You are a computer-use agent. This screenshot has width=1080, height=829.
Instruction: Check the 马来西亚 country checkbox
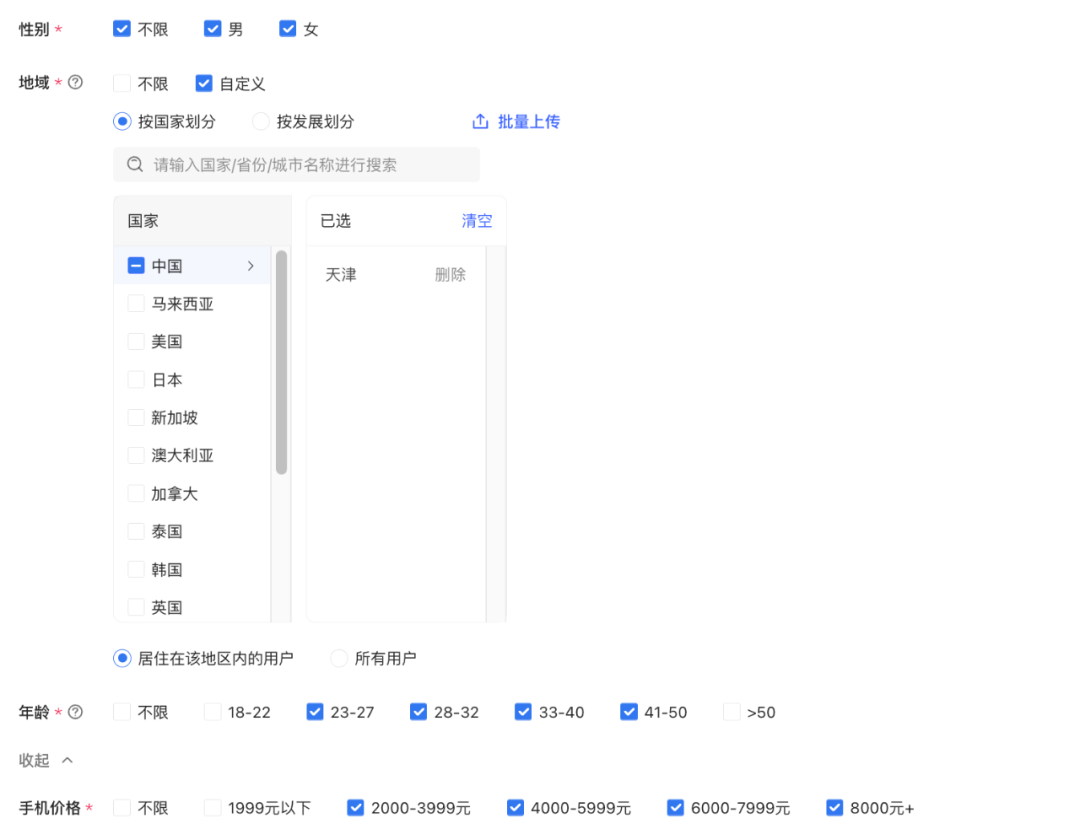tap(136, 303)
